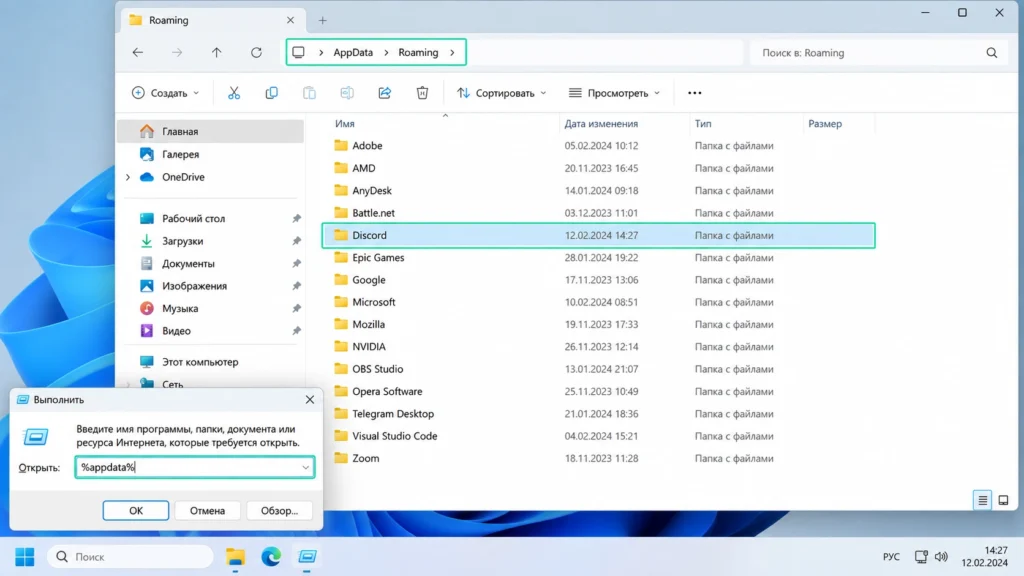1024x576 pixels.
Task: Click the Rename toolbar icon
Action: coord(347,93)
